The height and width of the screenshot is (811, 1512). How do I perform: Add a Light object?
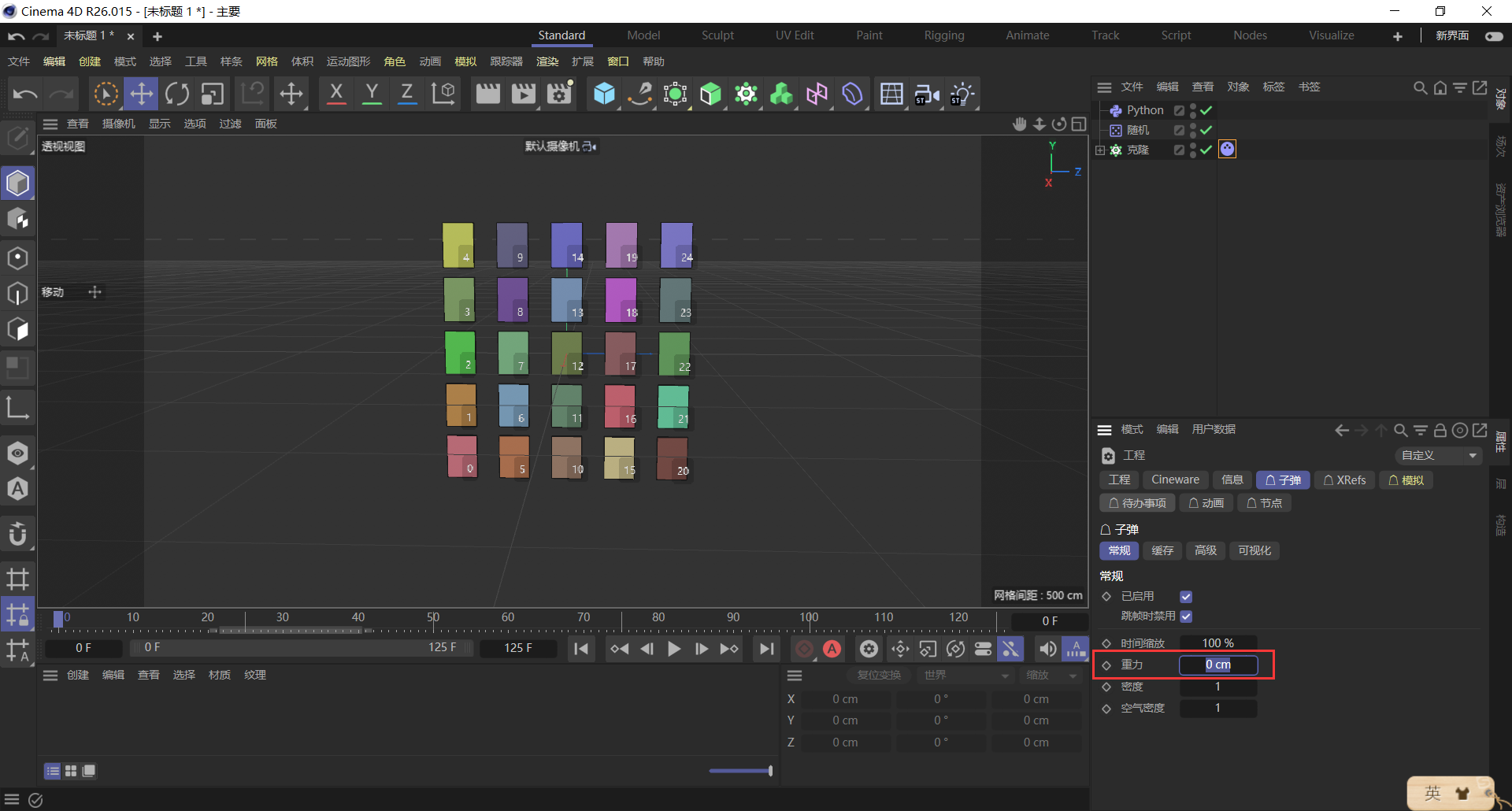tap(962, 94)
